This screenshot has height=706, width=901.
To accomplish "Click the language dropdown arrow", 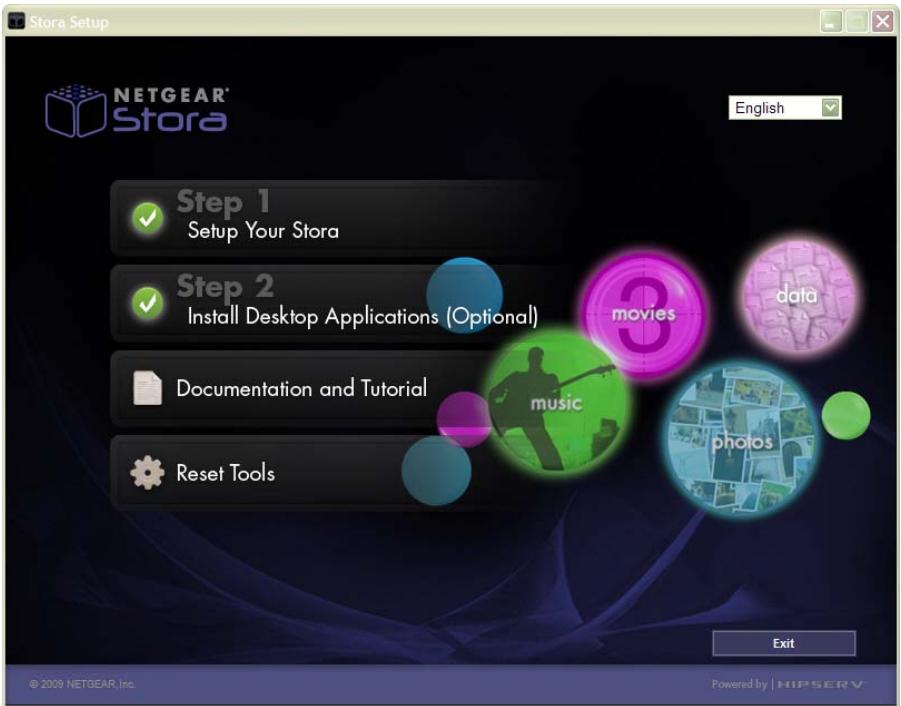I will [830, 107].
